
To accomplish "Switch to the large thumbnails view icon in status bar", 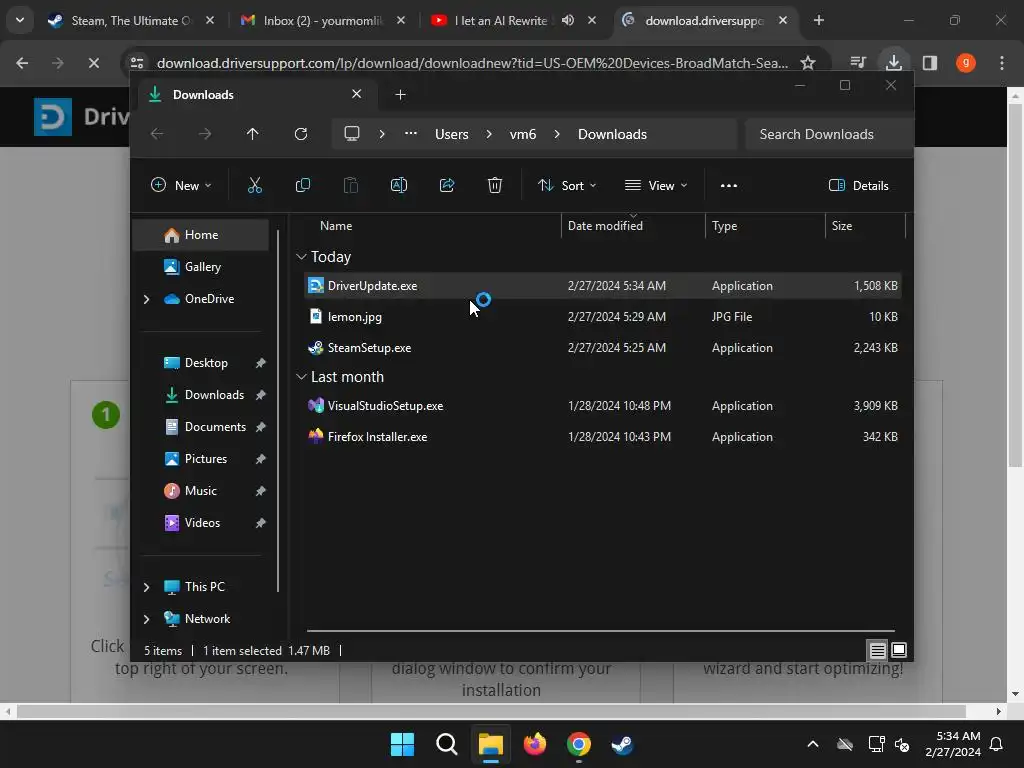I will pyautogui.click(x=899, y=650).
